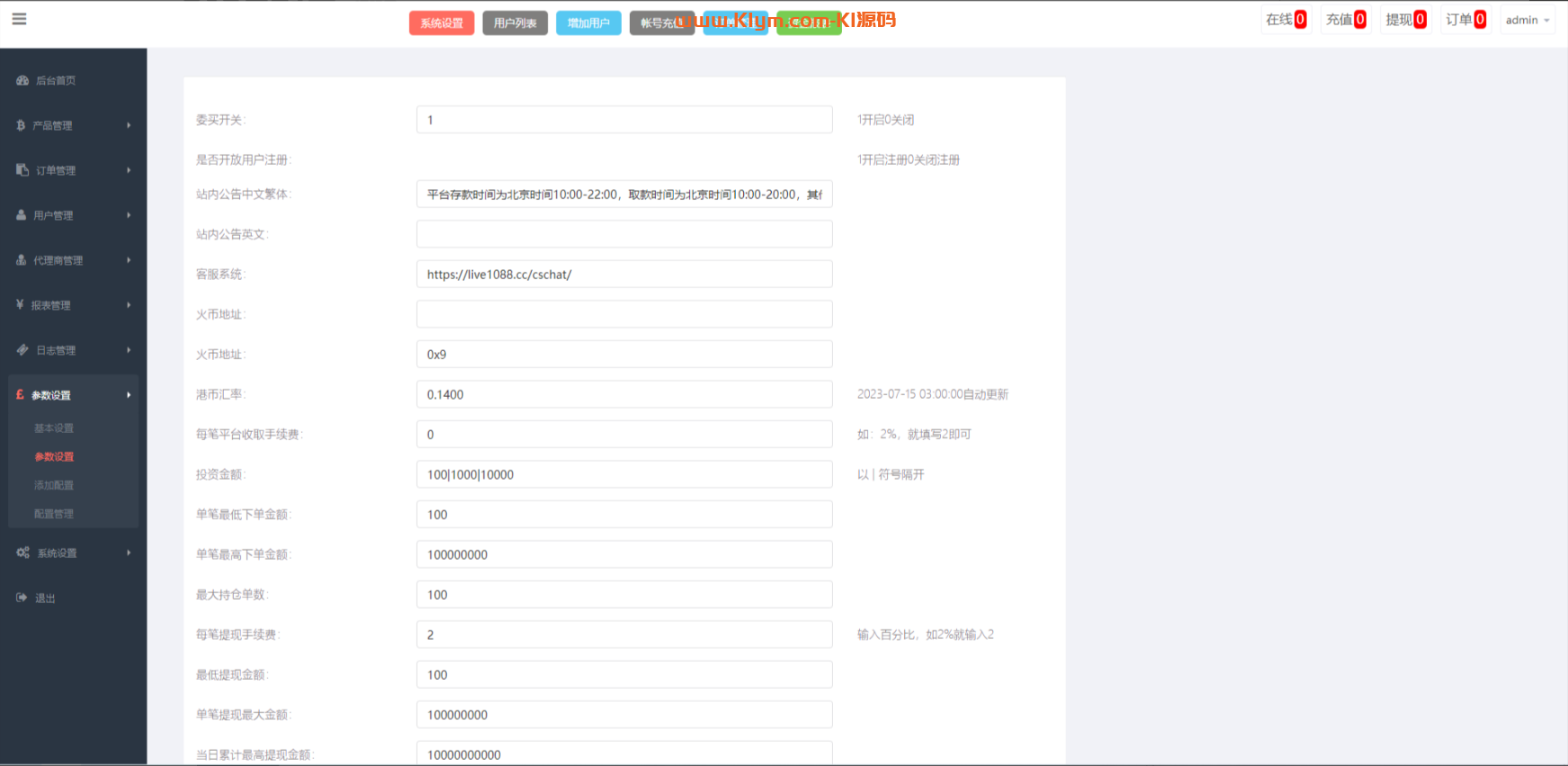Focus the 最低提现金额 field
Viewport: 1568px width, 766px height.
click(x=624, y=675)
